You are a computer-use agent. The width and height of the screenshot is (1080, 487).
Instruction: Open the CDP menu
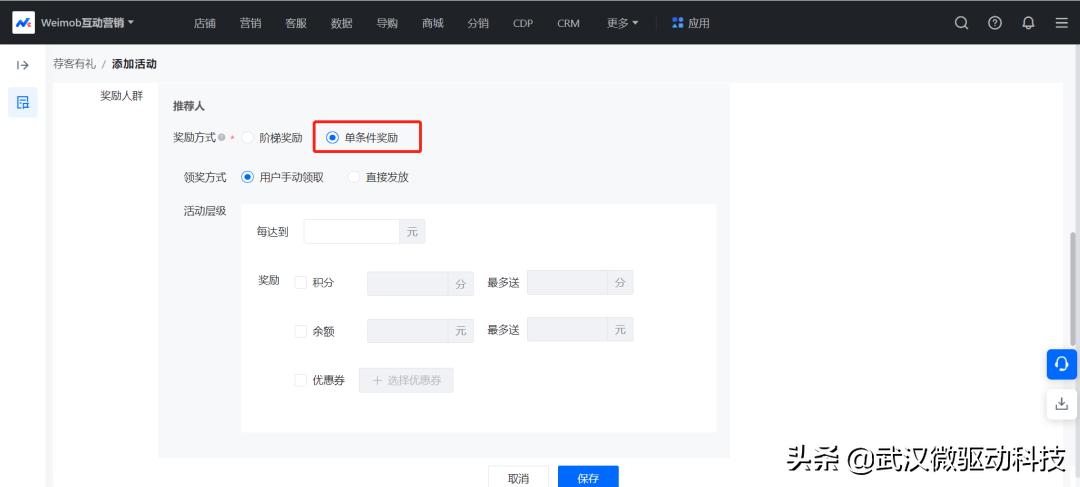point(523,23)
